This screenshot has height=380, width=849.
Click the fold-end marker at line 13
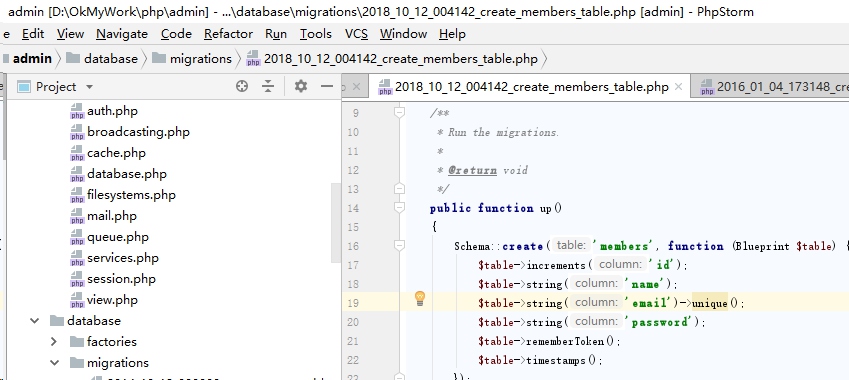coord(400,189)
